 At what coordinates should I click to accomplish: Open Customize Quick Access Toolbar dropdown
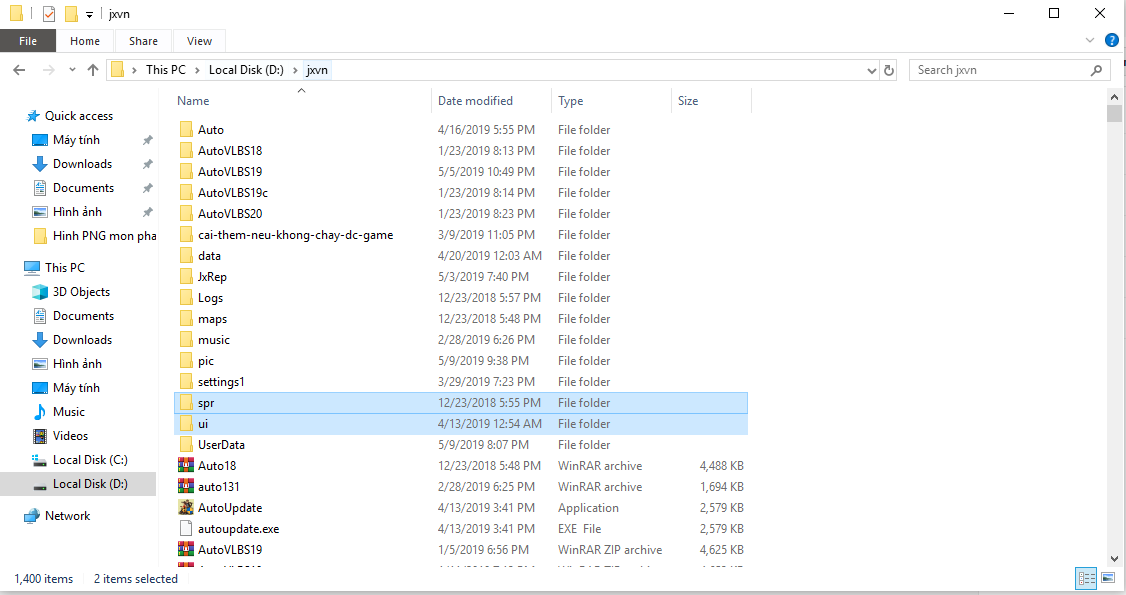(x=89, y=14)
